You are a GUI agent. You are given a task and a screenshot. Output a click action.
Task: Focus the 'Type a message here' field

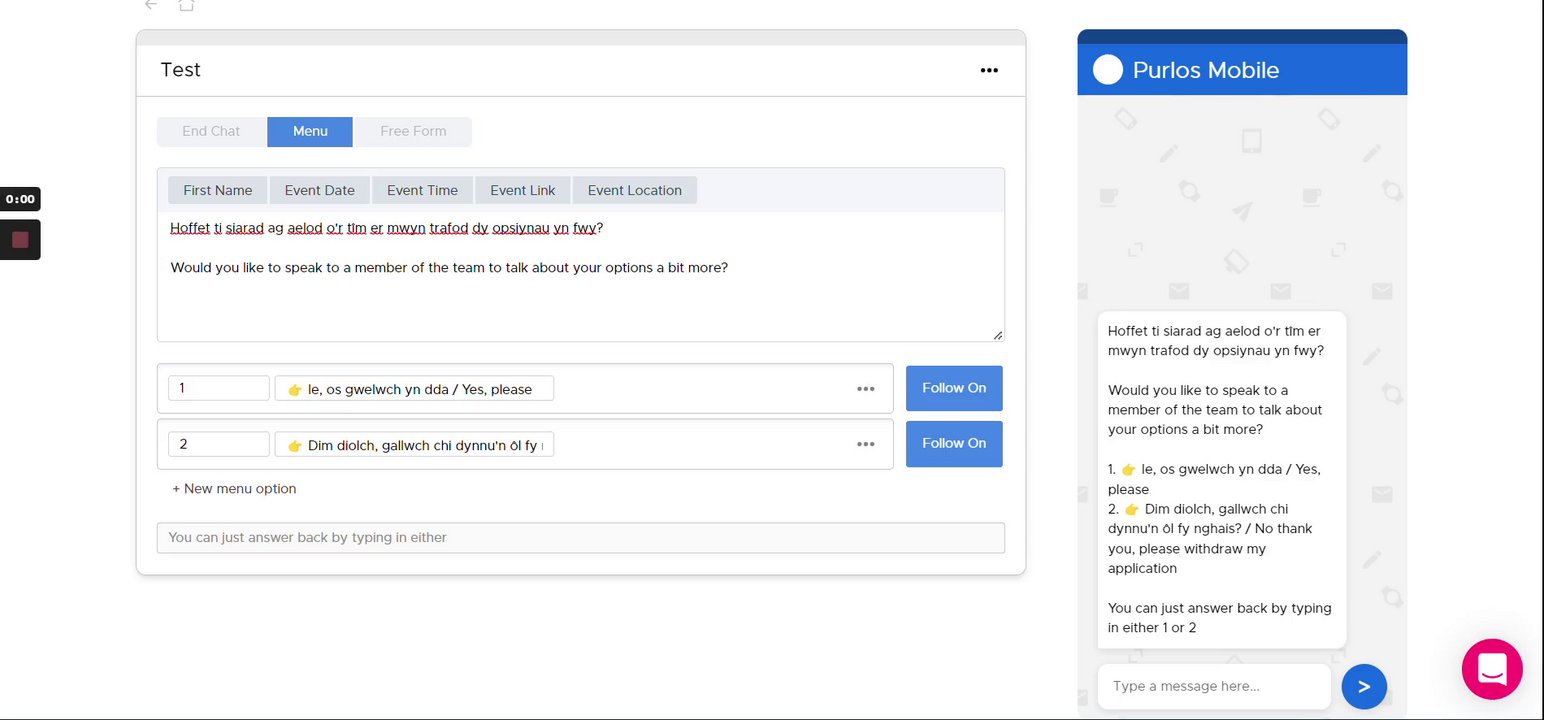coord(1213,686)
